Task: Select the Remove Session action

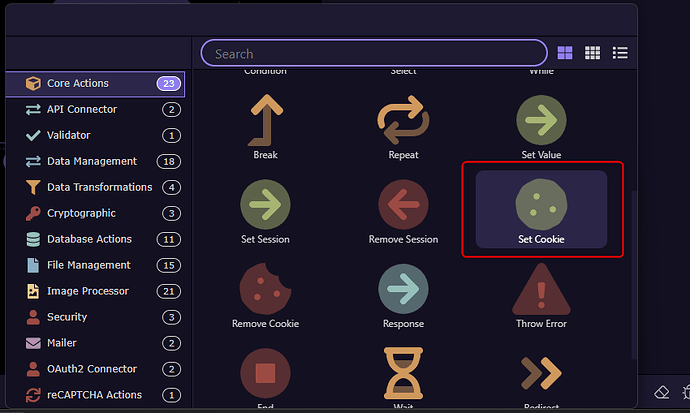Action: click(x=403, y=206)
